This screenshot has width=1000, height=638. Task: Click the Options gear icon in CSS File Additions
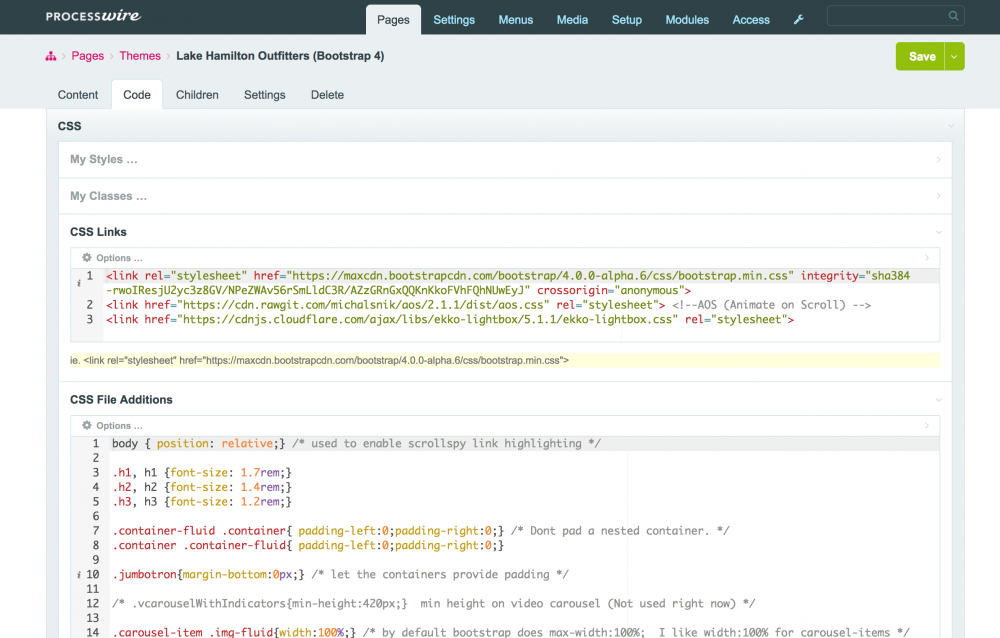[x=87, y=426]
